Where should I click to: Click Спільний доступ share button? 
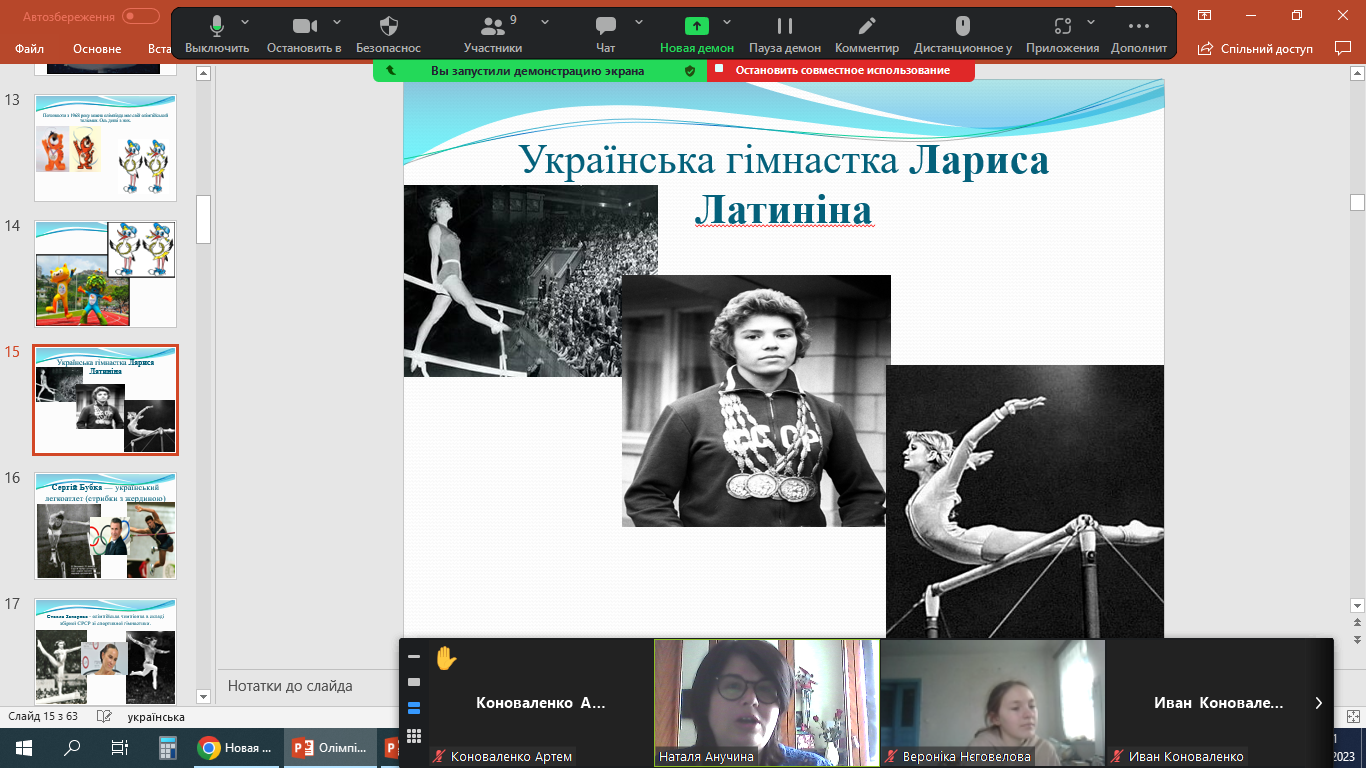pos(1257,48)
